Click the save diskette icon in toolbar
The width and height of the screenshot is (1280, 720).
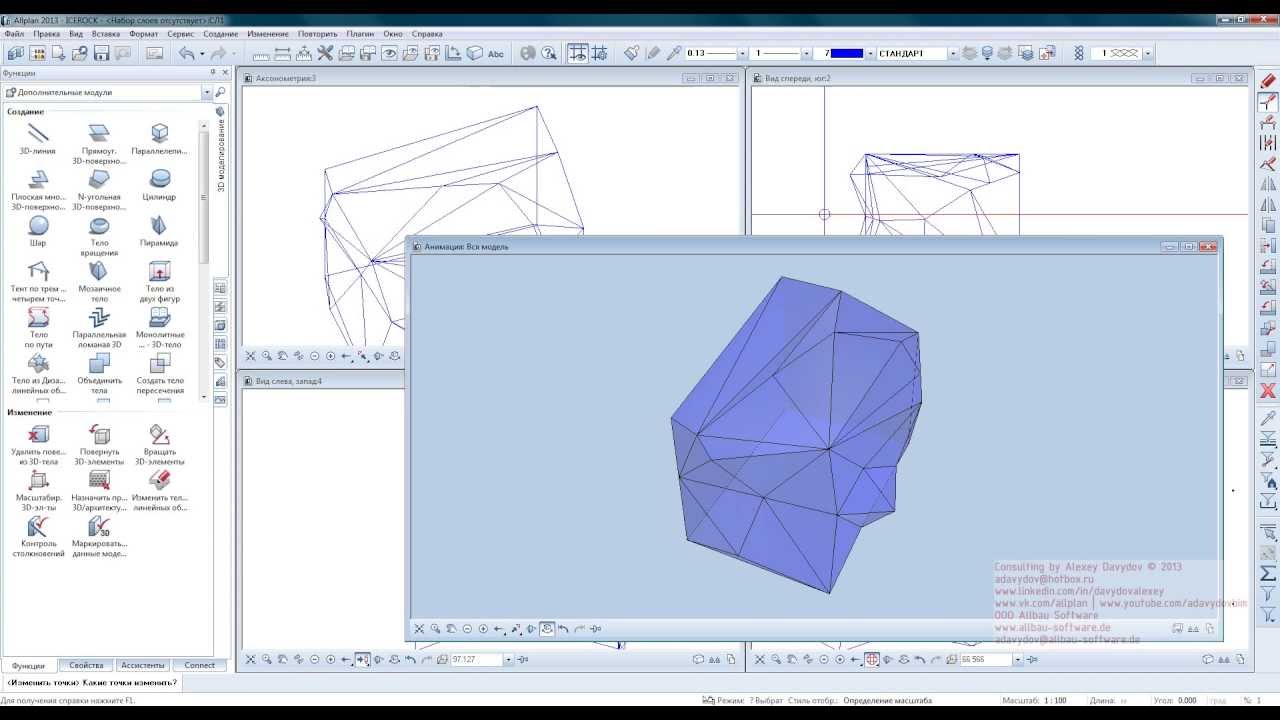[x=101, y=53]
